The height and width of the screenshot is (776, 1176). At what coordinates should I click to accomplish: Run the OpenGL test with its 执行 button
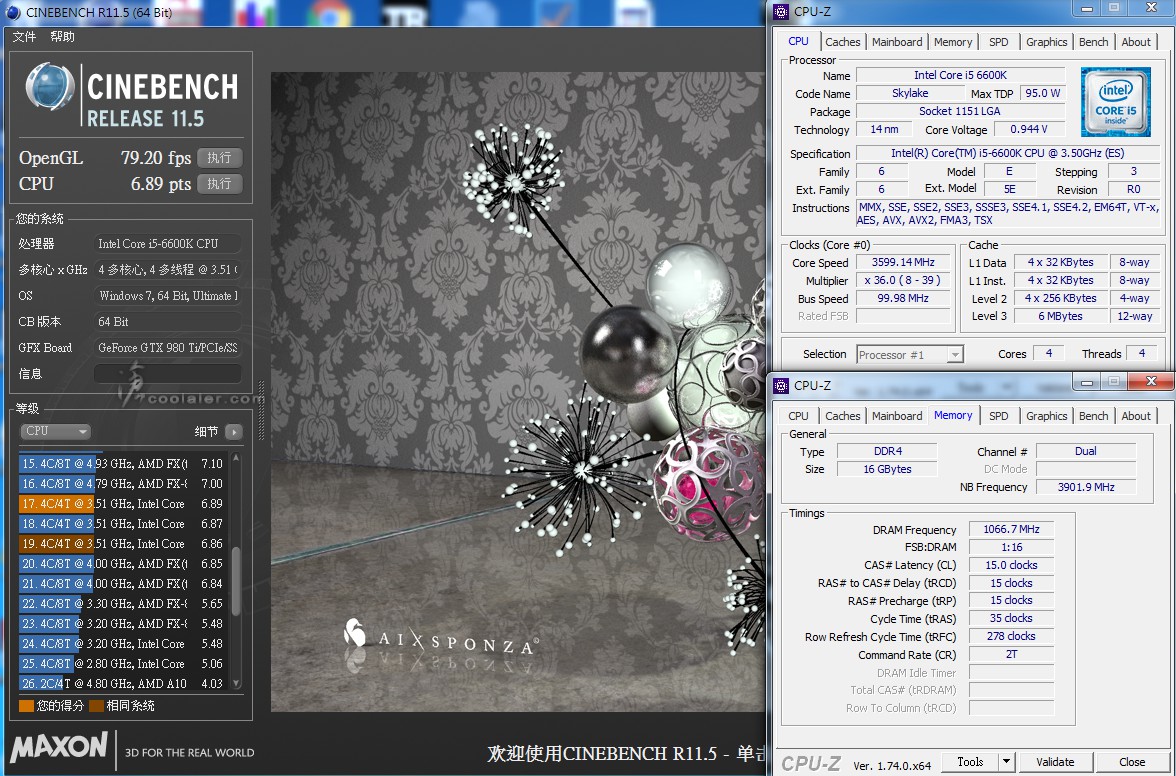point(220,158)
